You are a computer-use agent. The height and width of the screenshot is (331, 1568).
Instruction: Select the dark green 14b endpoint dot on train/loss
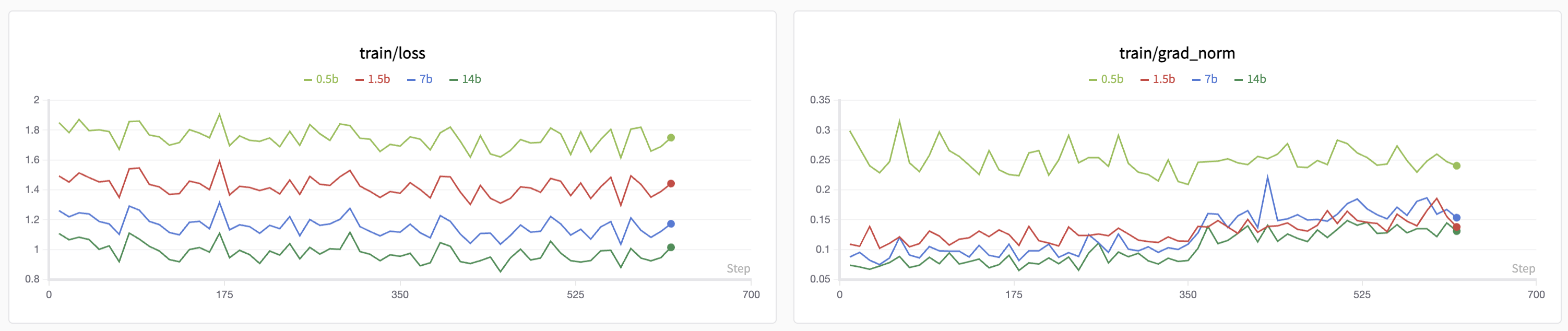pyautogui.click(x=671, y=247)
